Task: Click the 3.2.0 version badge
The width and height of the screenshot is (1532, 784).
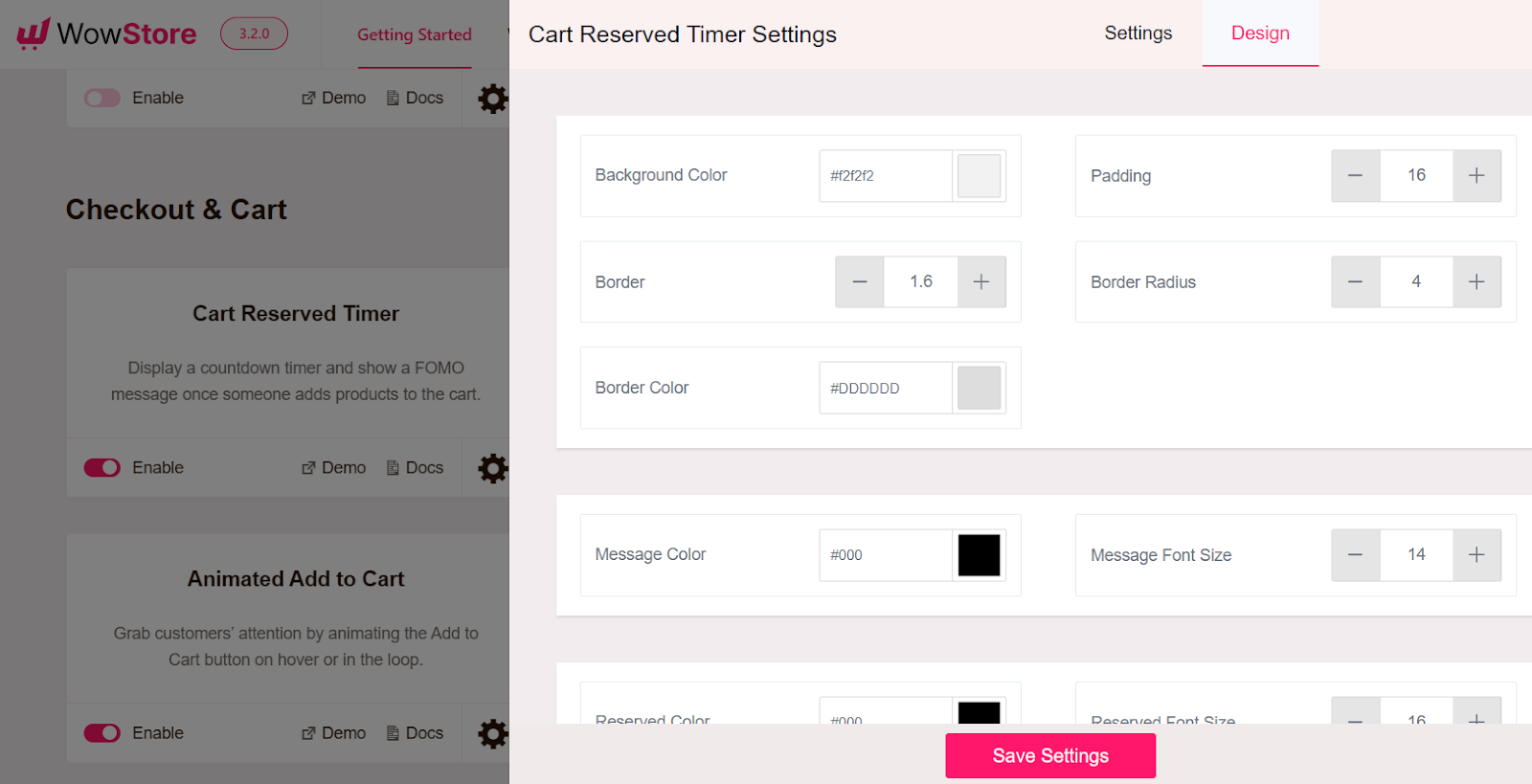Action: [x=253, y=33]
